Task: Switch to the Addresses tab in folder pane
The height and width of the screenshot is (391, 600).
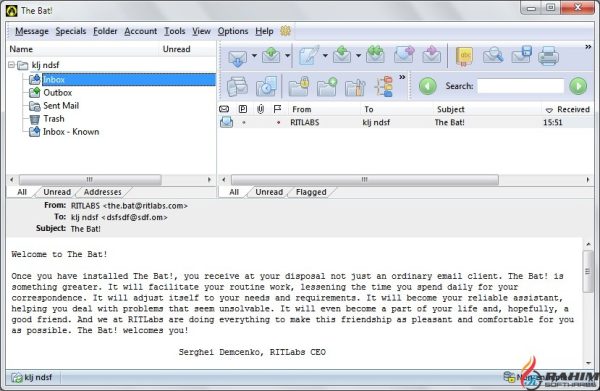Action: pos(103,192)
